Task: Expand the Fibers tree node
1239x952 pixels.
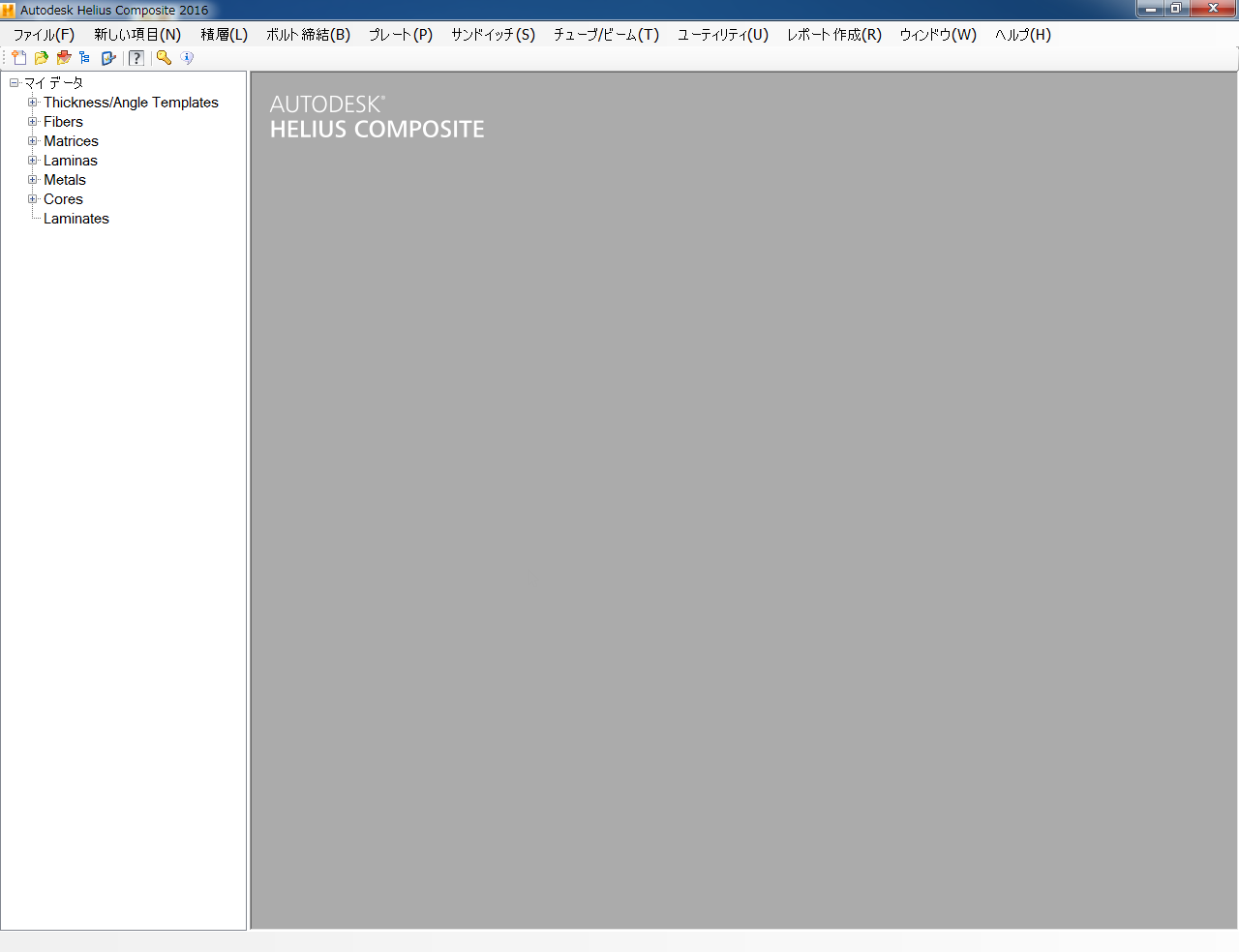Action: pos(32,122)
